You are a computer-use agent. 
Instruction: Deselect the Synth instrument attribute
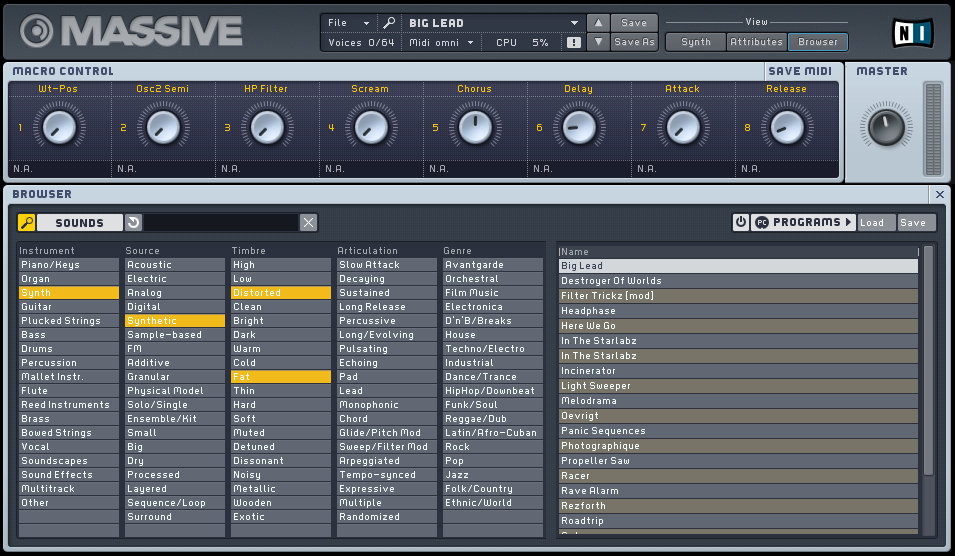pos(69,293)
